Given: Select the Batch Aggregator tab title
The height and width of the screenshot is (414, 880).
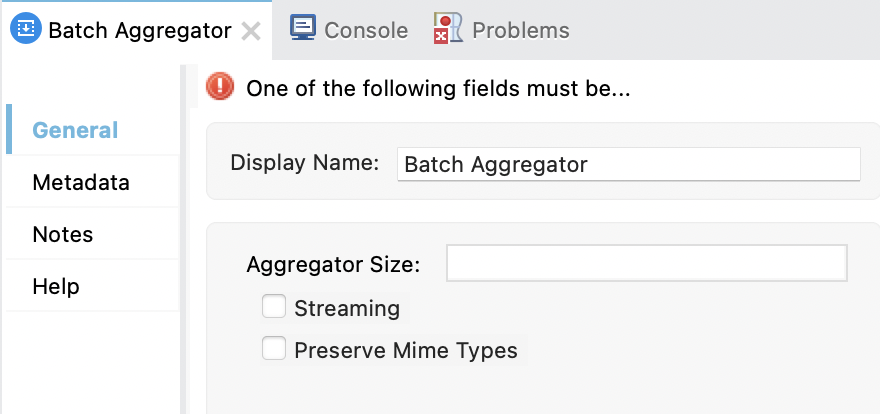Looking at the screenshot, I should (x=140, y=30).
